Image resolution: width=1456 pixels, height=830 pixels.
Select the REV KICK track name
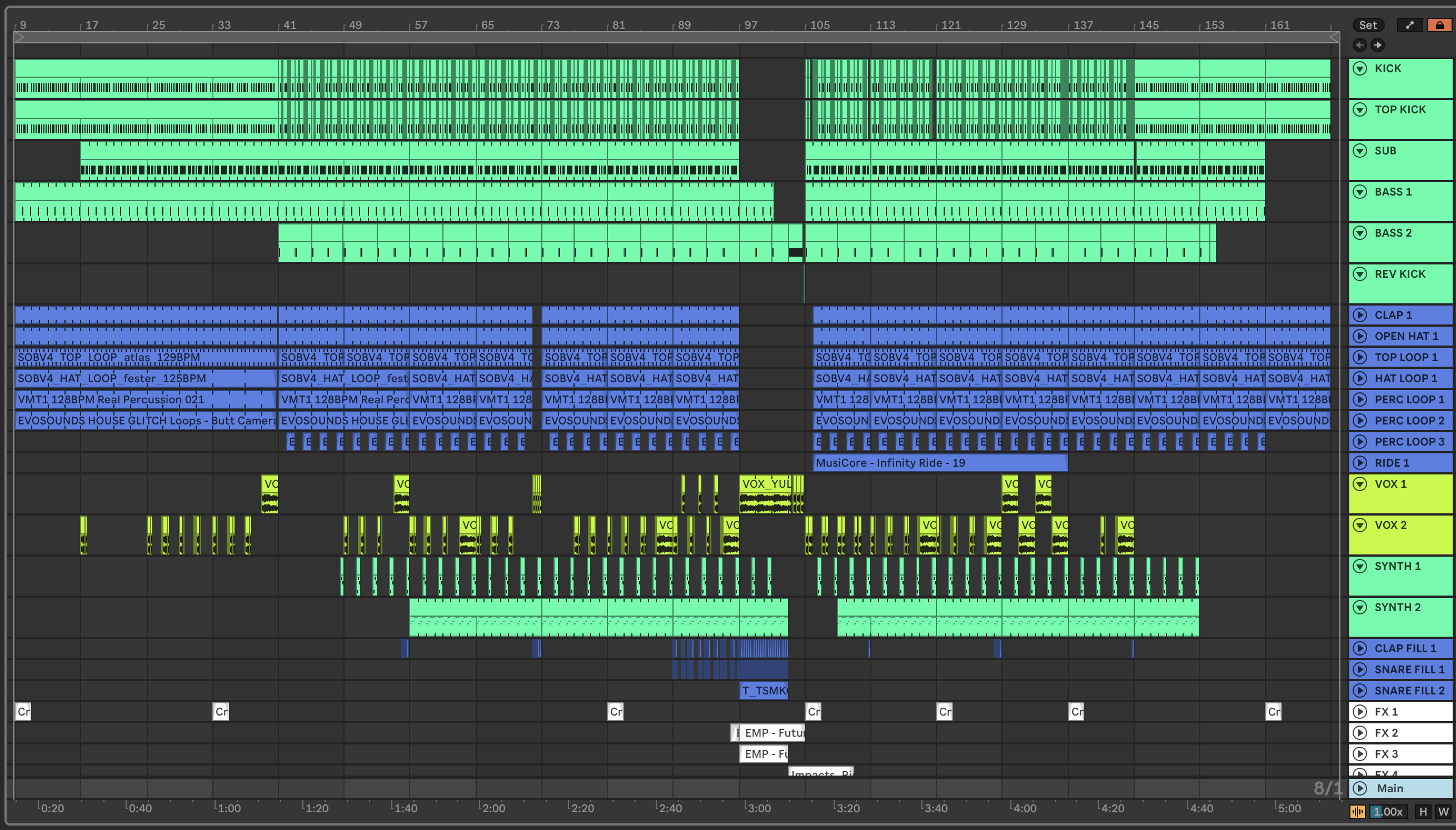pyautogui.click(x=1399, y=274)
